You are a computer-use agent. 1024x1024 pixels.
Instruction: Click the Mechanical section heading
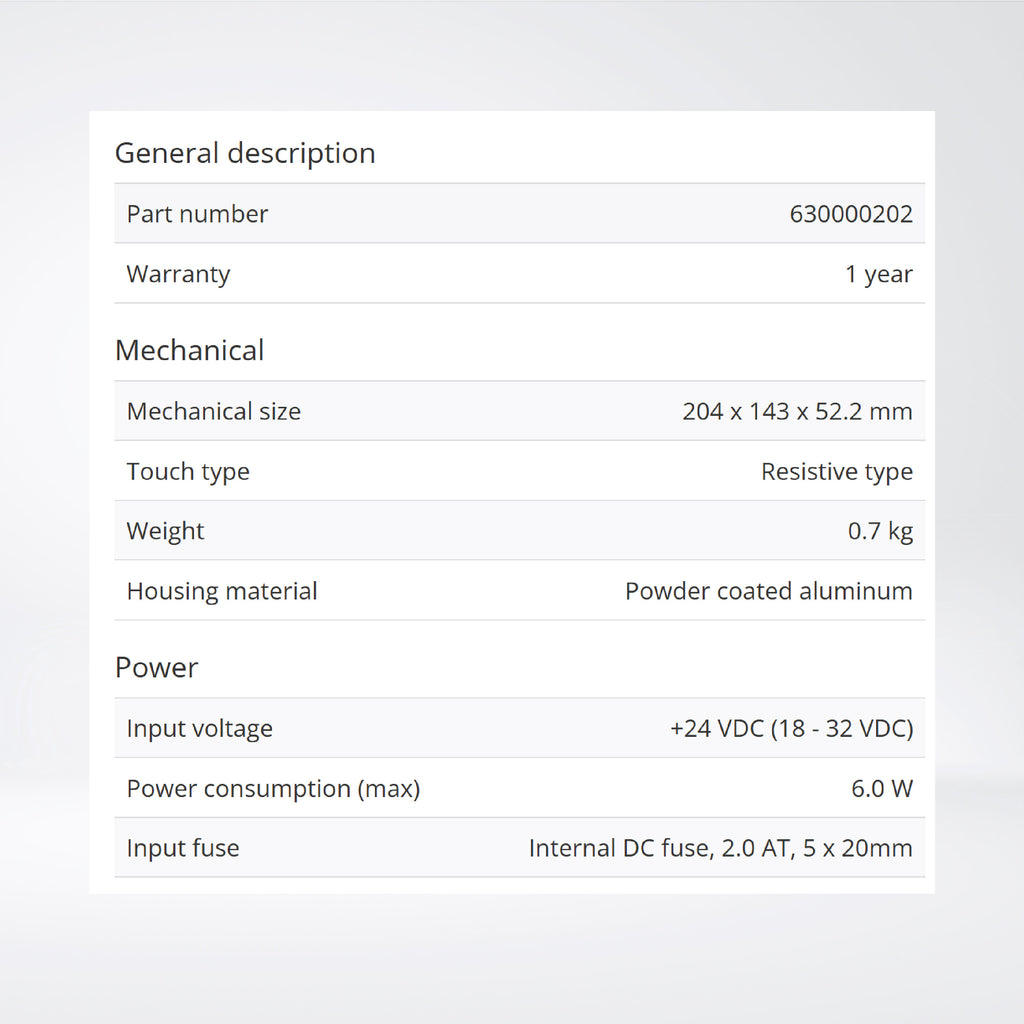point(190,350)
